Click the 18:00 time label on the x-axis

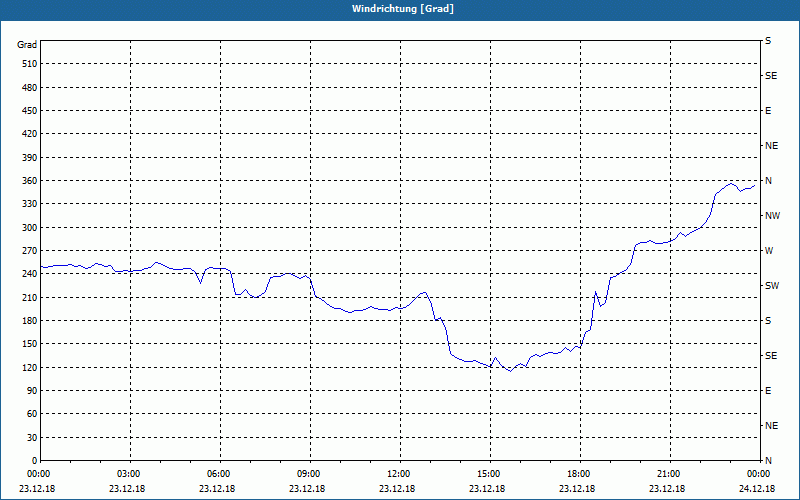click(x=581, y=474)
